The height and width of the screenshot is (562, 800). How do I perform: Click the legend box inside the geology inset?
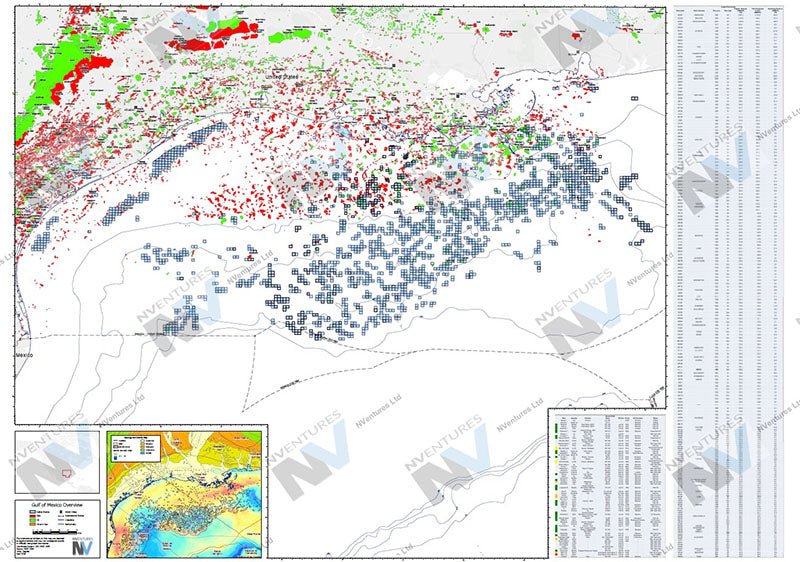(x=136, y=449)
